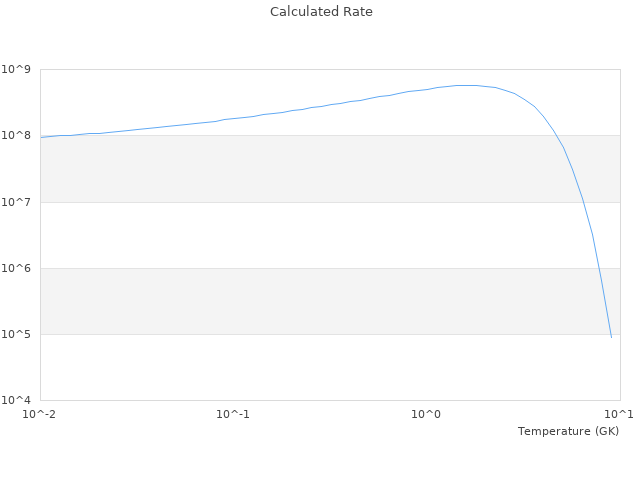The height and width of the screenshot is (480, 640).
Task: Select the 10^8 y-axis tick label
Action: 18,135
